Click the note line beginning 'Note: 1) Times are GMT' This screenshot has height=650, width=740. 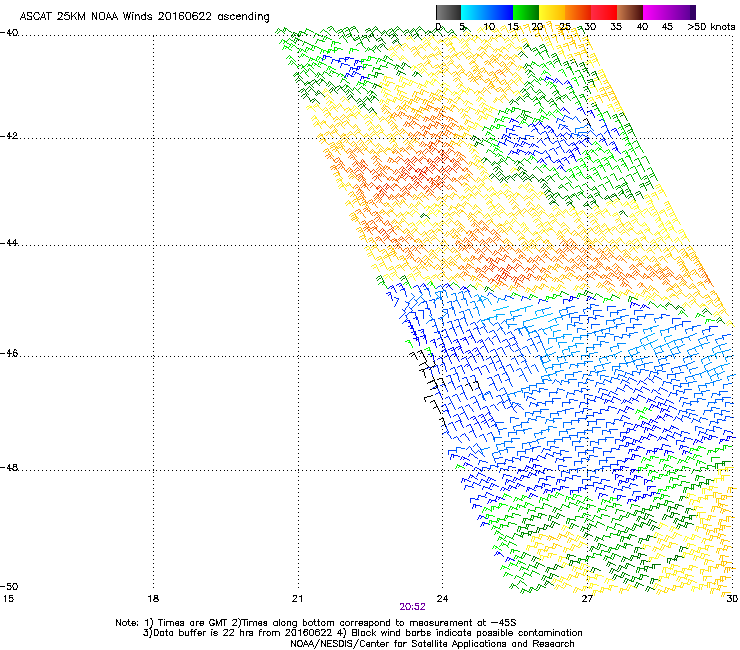coord(316,623)
